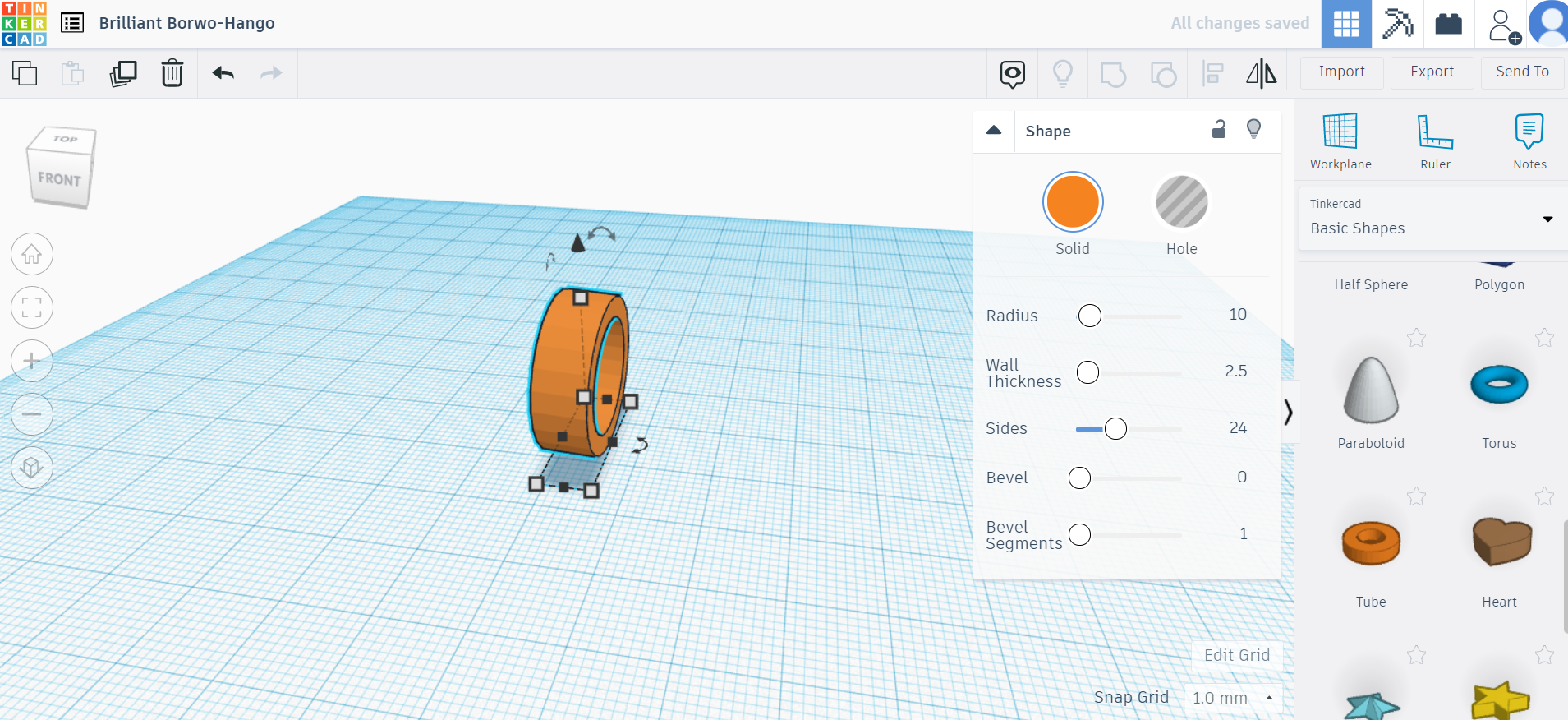The image size is (1568, 720).
Task: Click the Home view button
Action: click(32, 254)
